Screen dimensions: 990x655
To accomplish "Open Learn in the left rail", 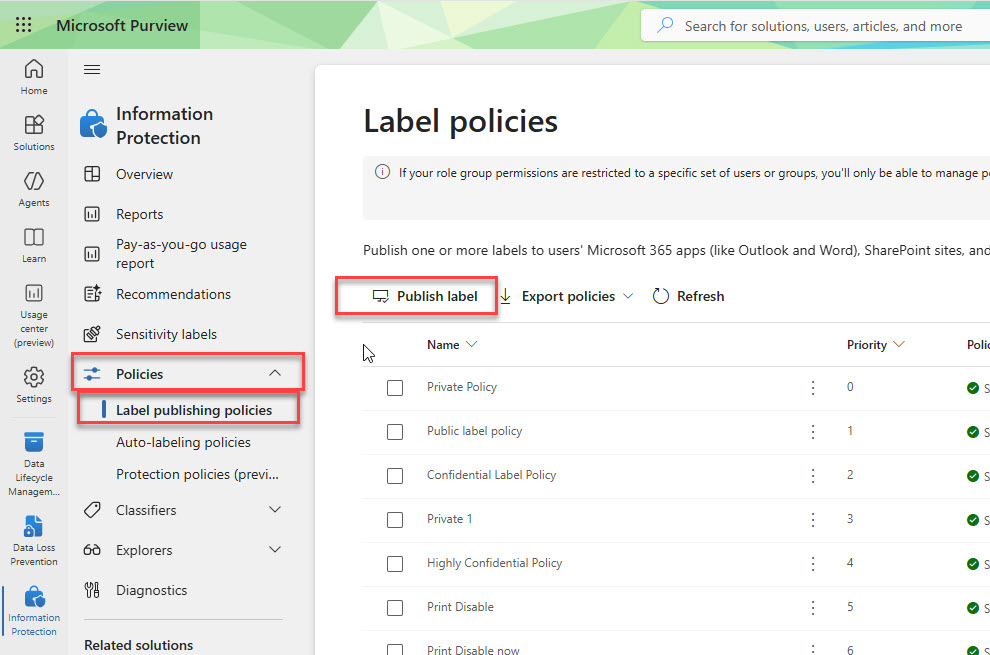I will pyautogui.click(x=33, y=245).
